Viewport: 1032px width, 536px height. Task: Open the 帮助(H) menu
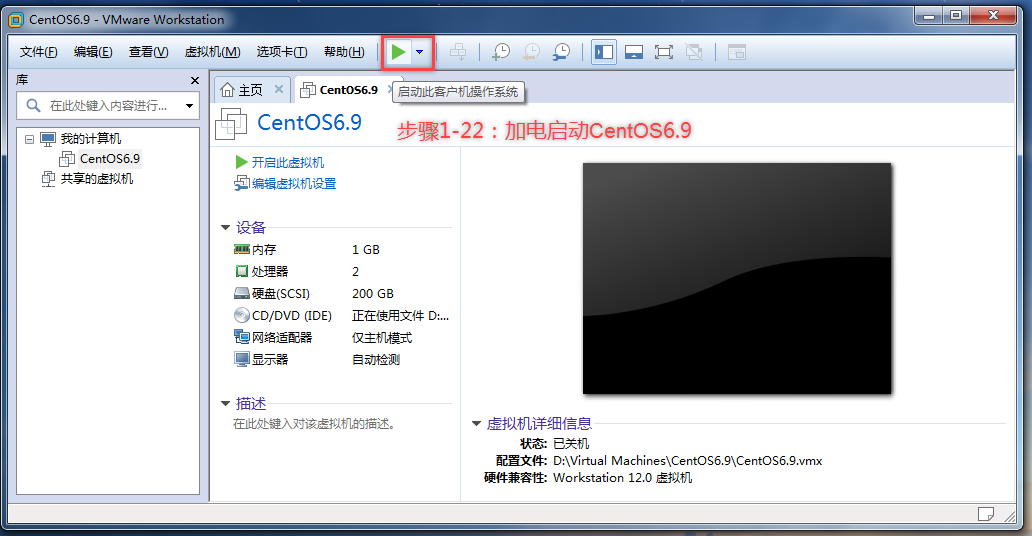pos(344,52)
